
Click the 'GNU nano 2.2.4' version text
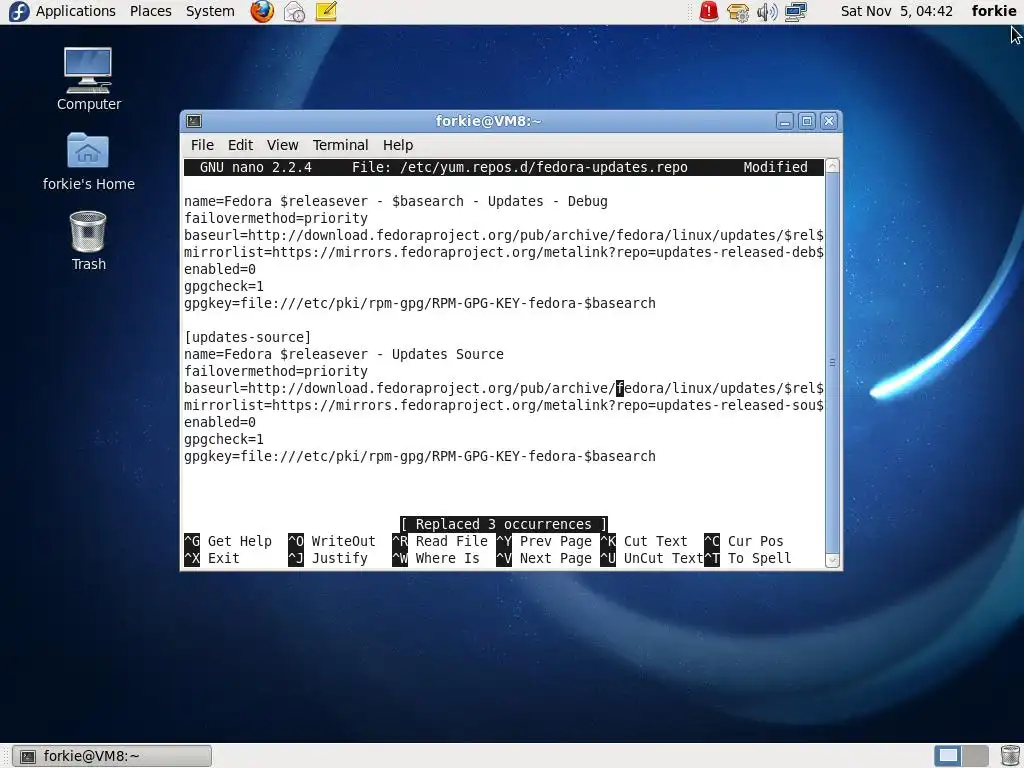(255, 167)
